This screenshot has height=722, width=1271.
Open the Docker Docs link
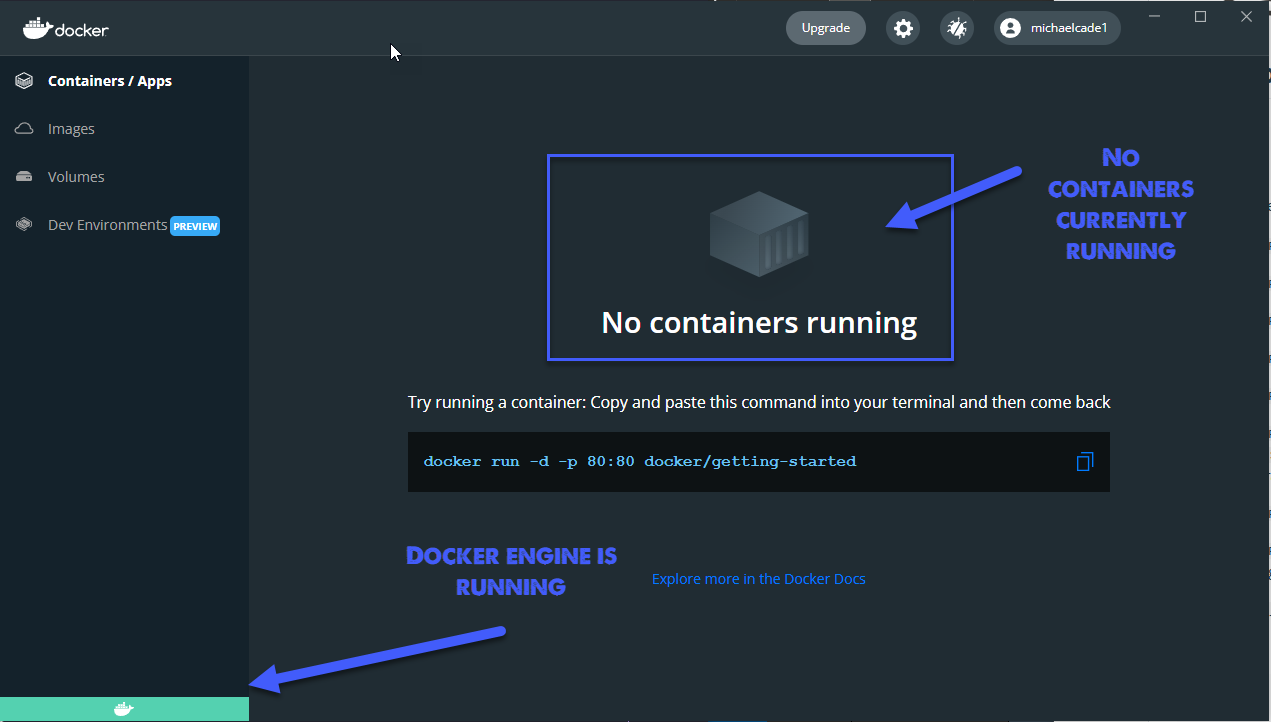pyautogui.click(x=758, y=578)
